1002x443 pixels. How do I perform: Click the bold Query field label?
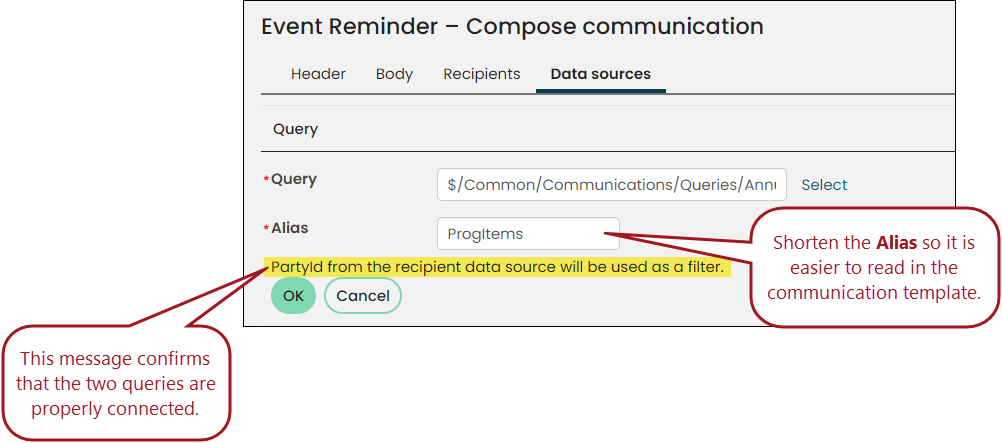(294, 180)
